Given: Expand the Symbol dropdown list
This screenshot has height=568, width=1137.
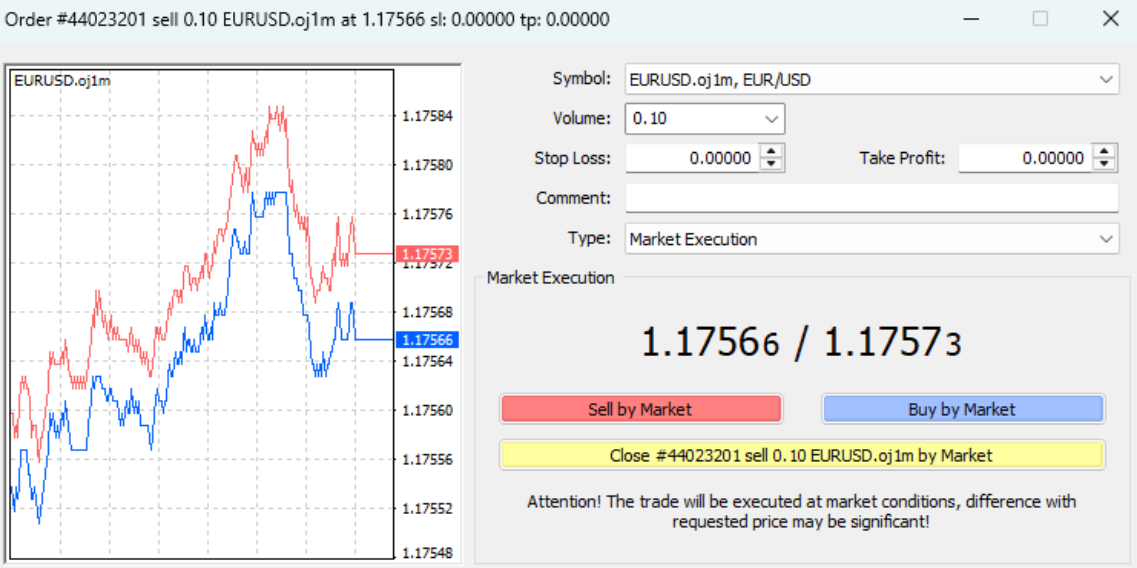Looking at the screenshot, I should [x=1105, y=79].
